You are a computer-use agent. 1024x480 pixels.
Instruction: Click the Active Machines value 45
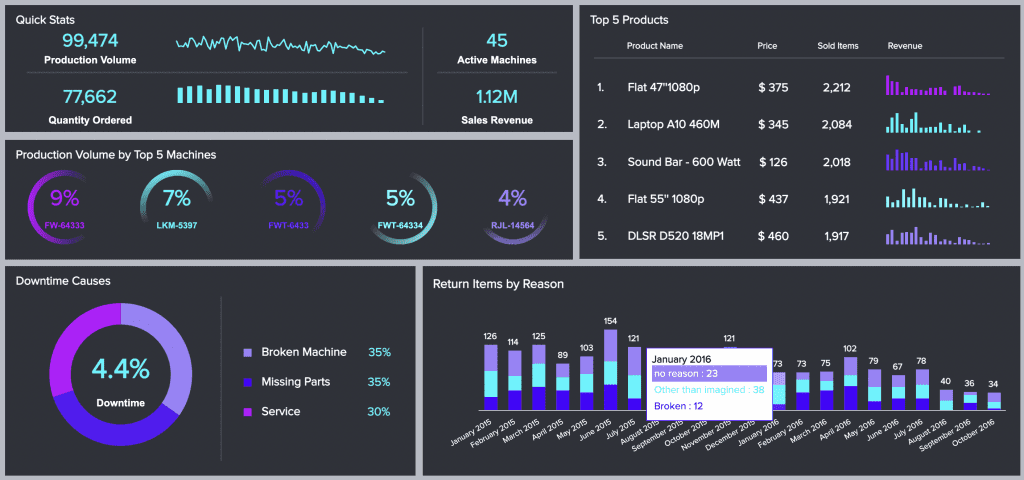coord(497,40)
